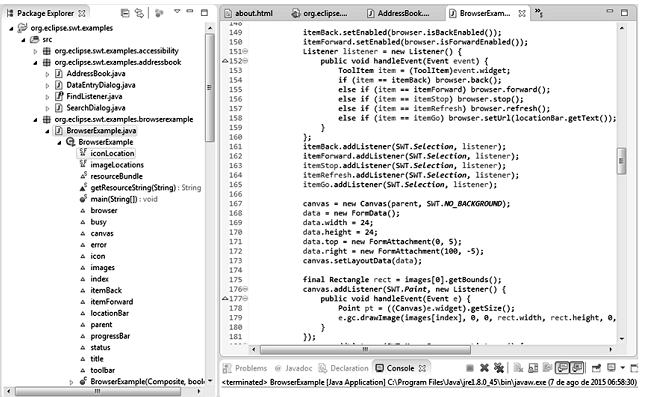Image resolution: width=646 pixels, height=397 pixels.
Task: Toggle Link with Editor icon
Action: [x=140, y=13]
